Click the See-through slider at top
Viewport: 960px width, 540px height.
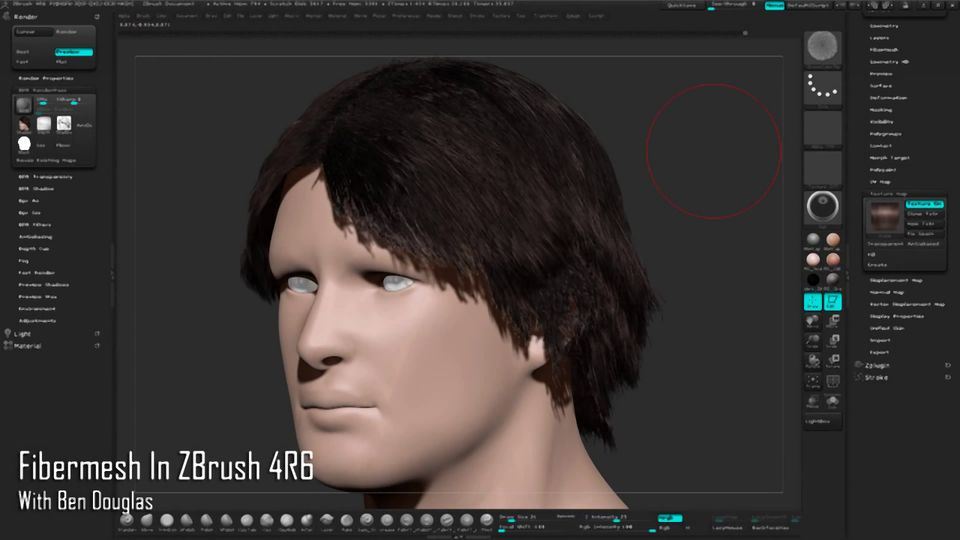[731, 5]
